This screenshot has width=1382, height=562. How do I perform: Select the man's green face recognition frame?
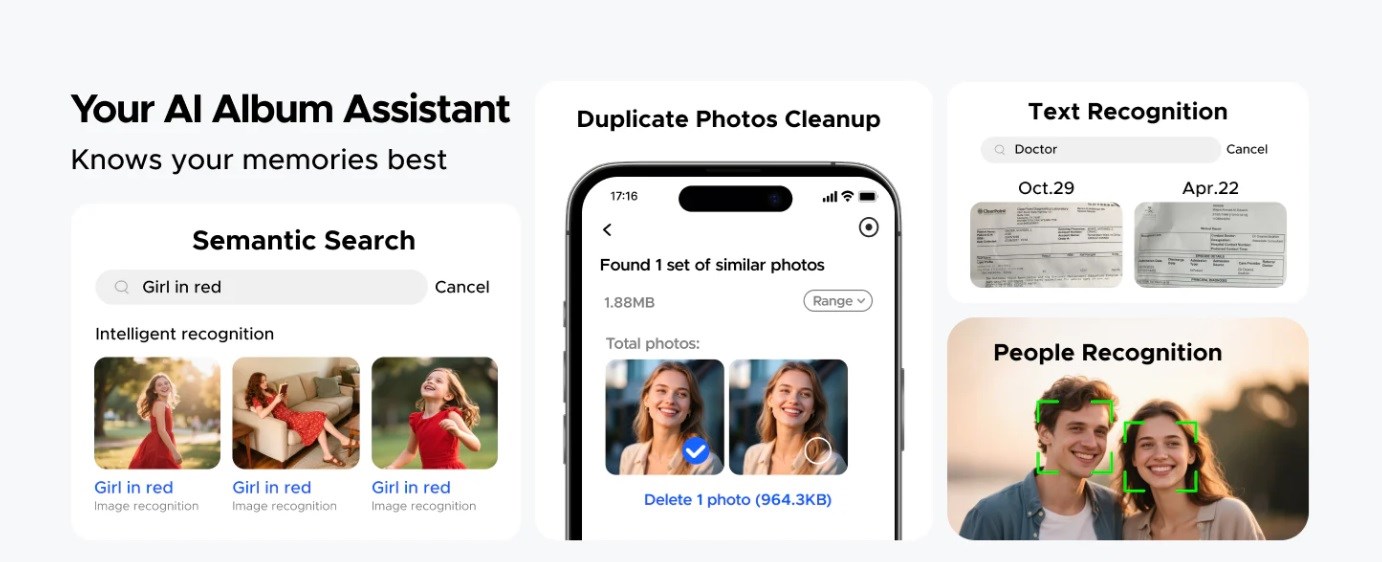click(1075, 437)
